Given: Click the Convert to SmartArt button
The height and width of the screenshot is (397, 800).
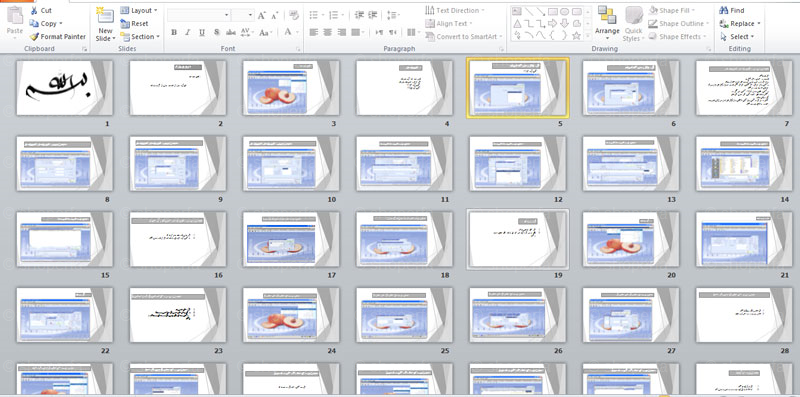Looking at the screenshot, I should point(464,37).
